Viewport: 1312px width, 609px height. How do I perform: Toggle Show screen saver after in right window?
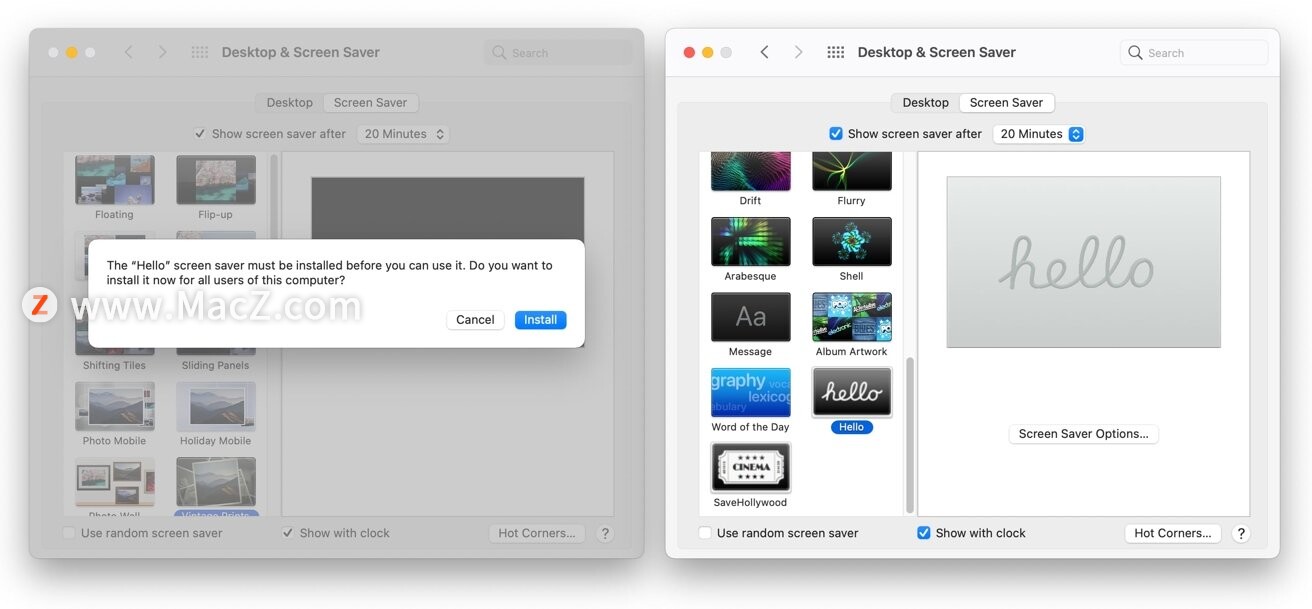(836, 134)
